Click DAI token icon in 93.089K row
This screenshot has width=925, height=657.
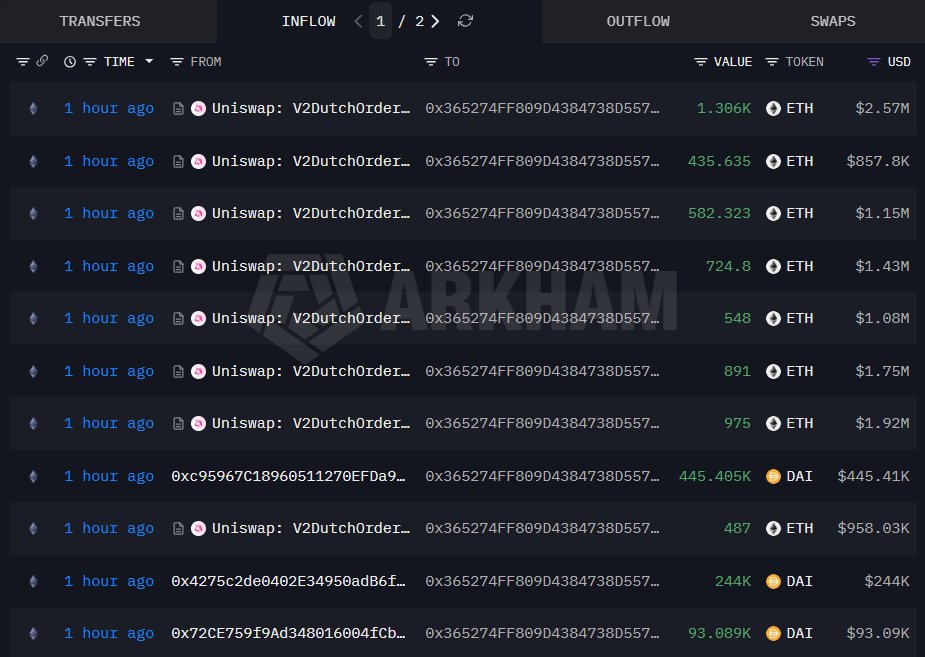coord(773,633)
